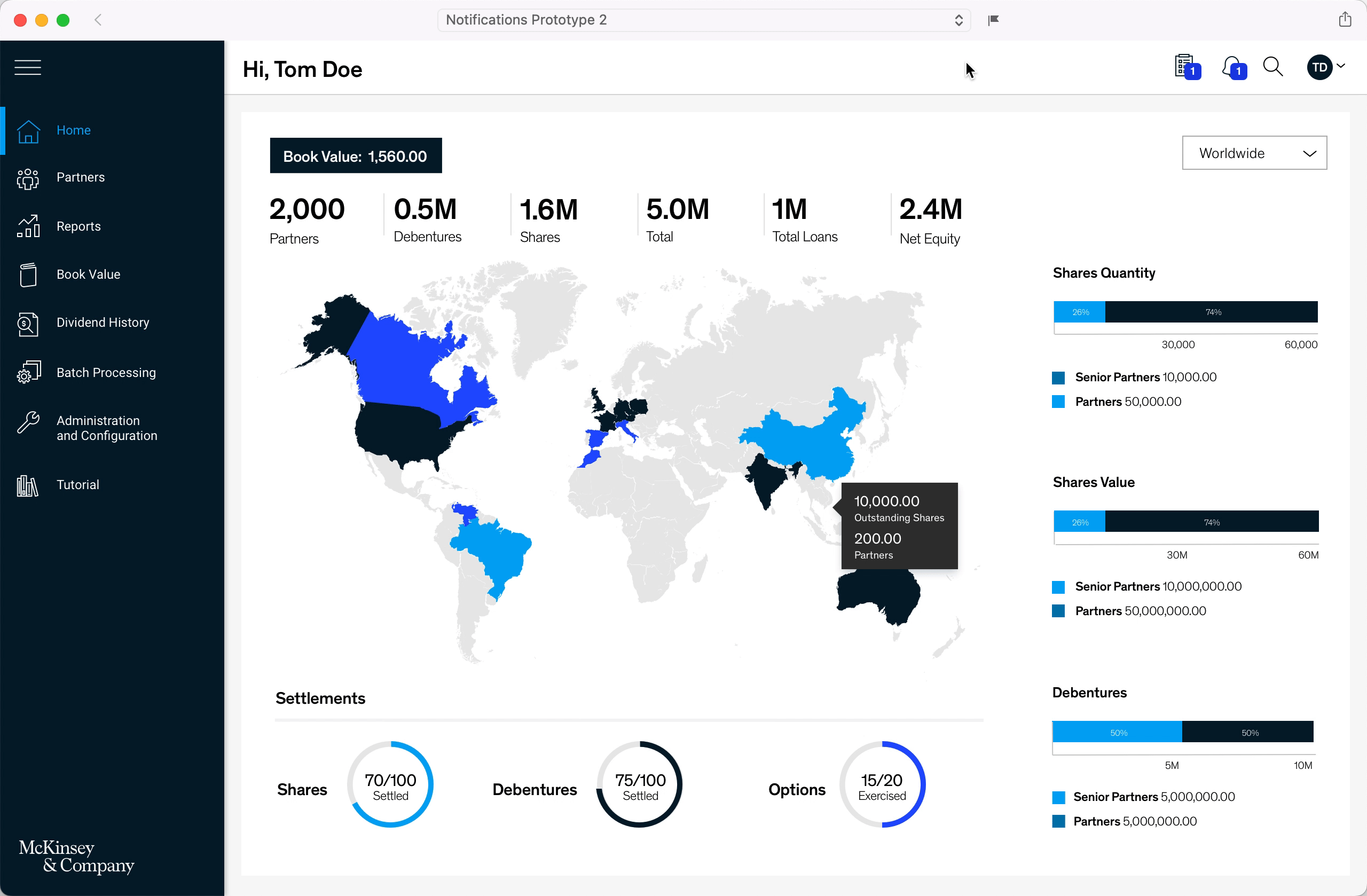The image size is (1367, 896).
Task: Click the Reports chart icon
Action: point(28,226)
